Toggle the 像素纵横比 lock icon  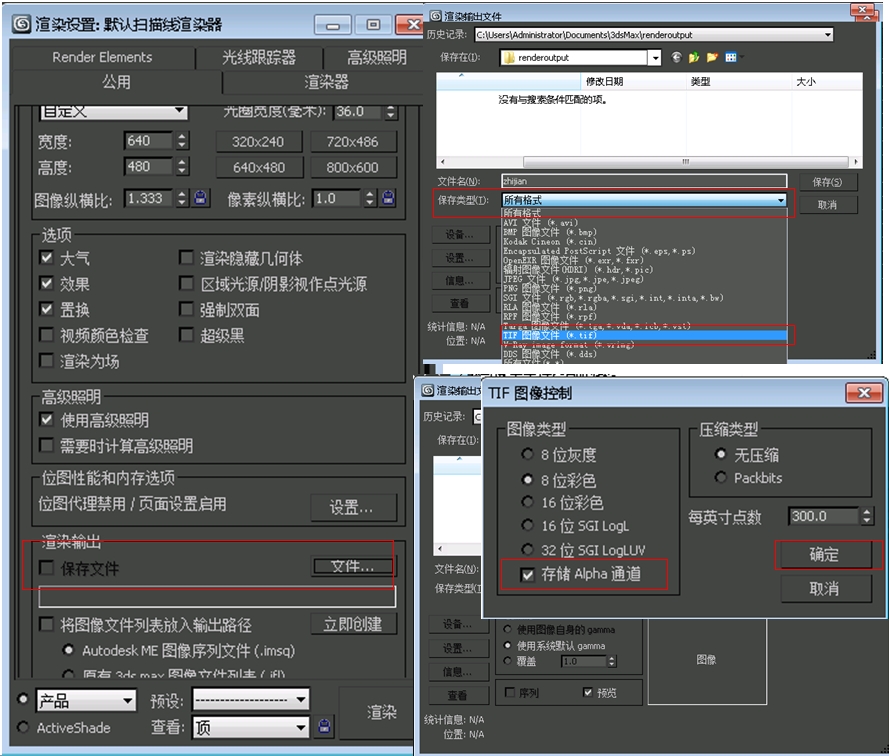pos(388,198)
